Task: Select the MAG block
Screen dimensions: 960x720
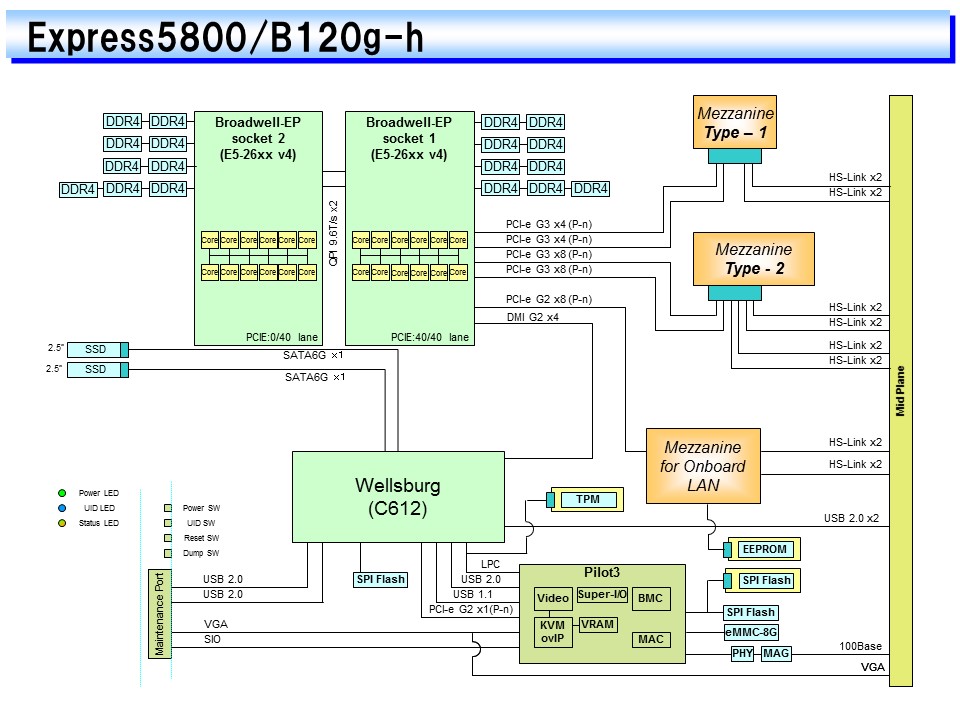Action: click(x=776, y=653)
